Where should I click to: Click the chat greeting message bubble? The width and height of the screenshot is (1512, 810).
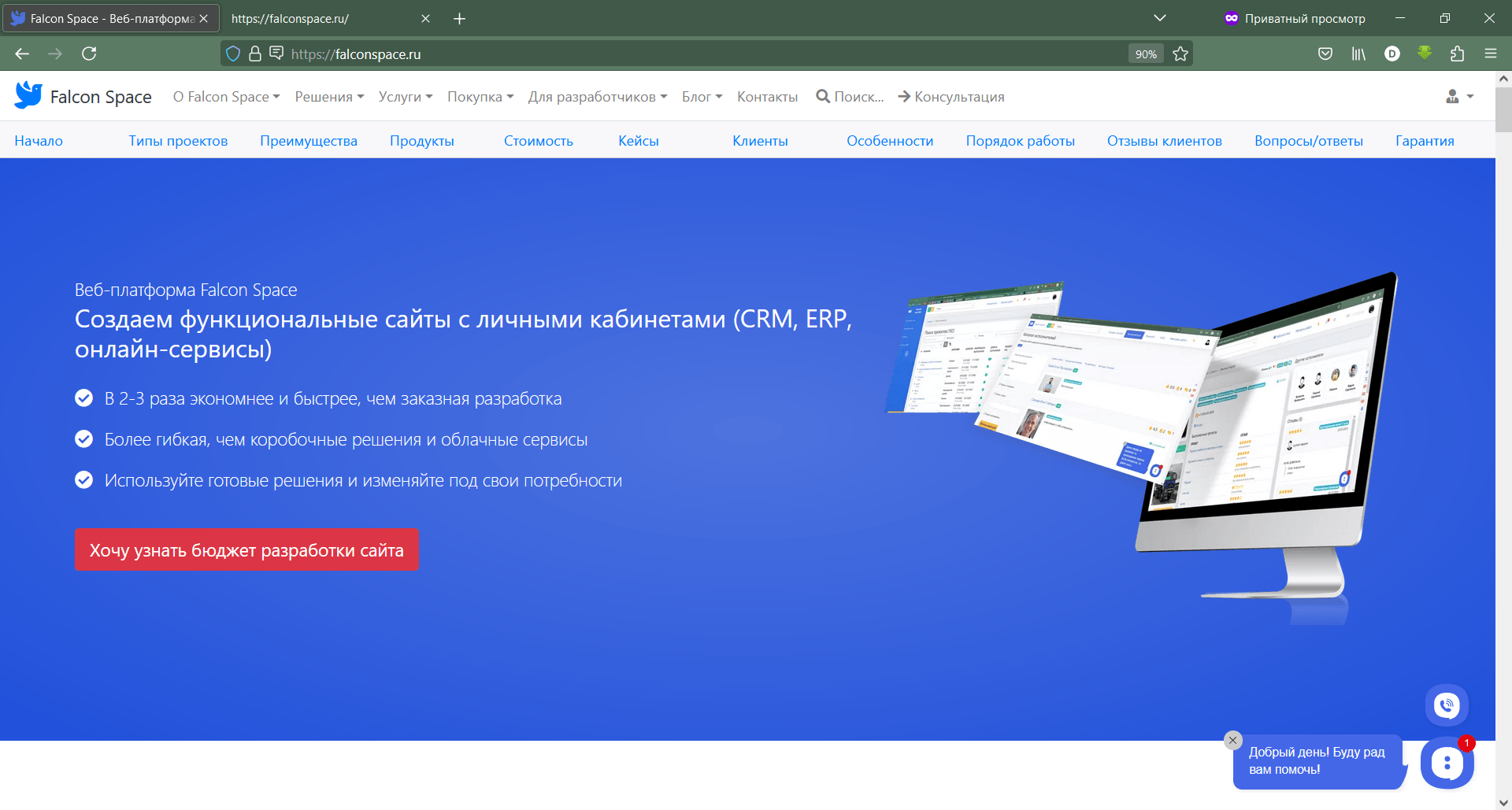click(1319, 761)
